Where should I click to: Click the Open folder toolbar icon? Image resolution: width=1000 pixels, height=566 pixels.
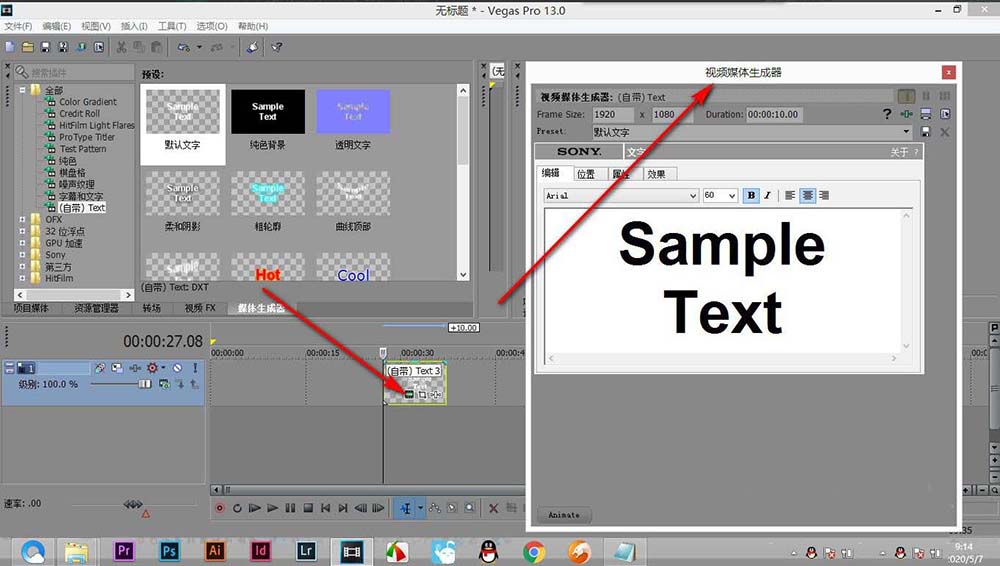[27, 47]
